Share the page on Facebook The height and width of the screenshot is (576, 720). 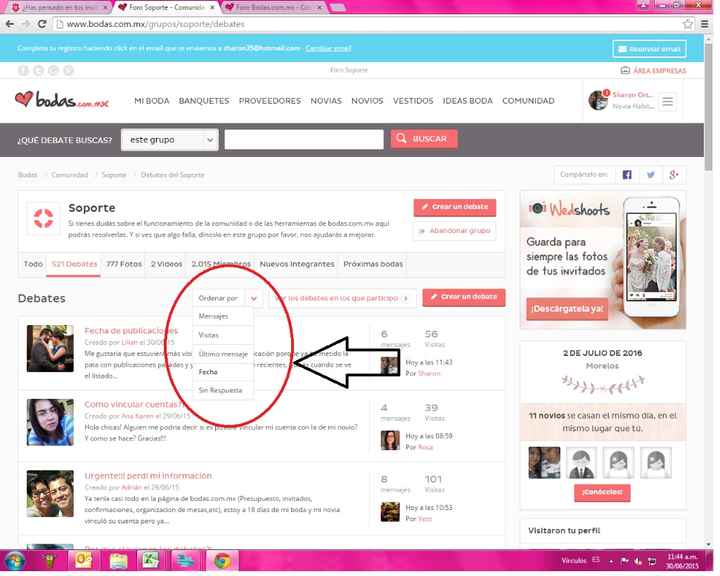click(627, 175)
